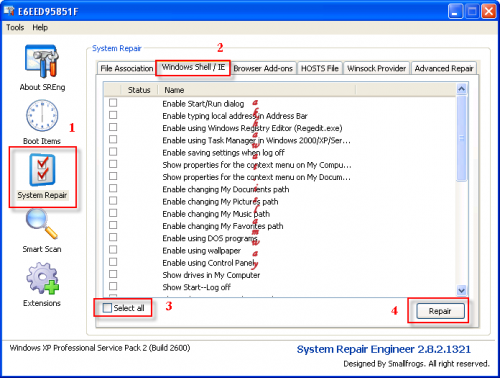500x378 pixels.
Task: Launch Smart Scan magnifier icon
Action: (x=42, y=224)
